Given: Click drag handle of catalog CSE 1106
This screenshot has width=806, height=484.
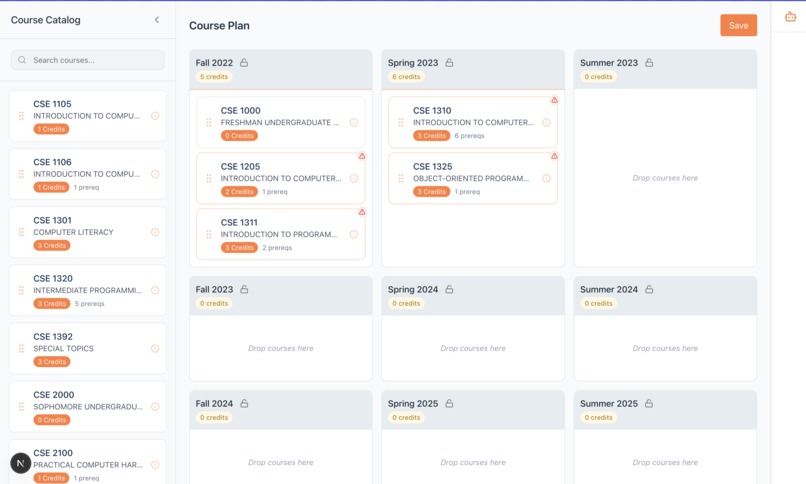Looking at the screenshot, I should tap(21, 174).
